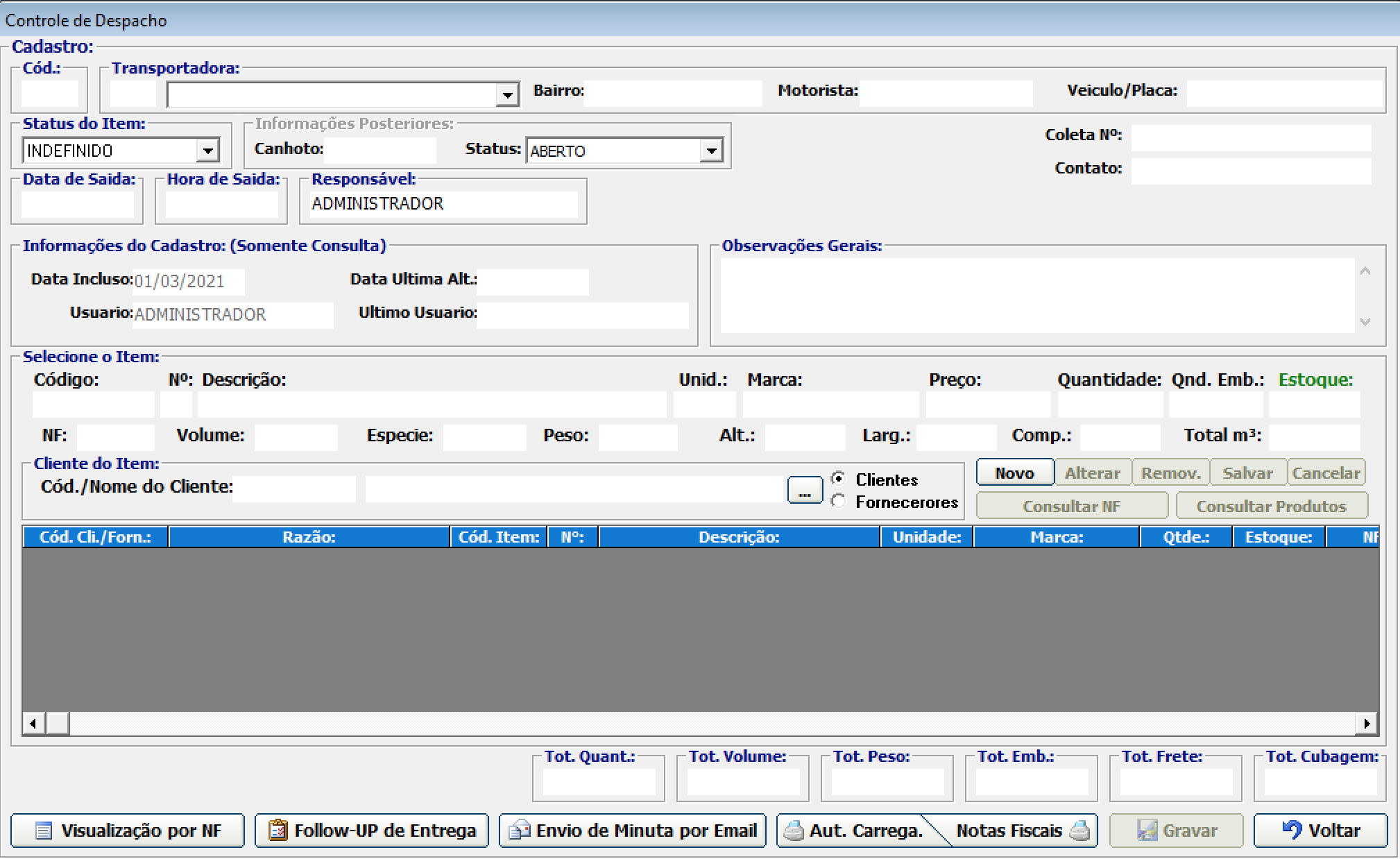Click Envio de Minuta por Email icon
This screenshot has width=1400, height=859.
[x=519, y=830]
